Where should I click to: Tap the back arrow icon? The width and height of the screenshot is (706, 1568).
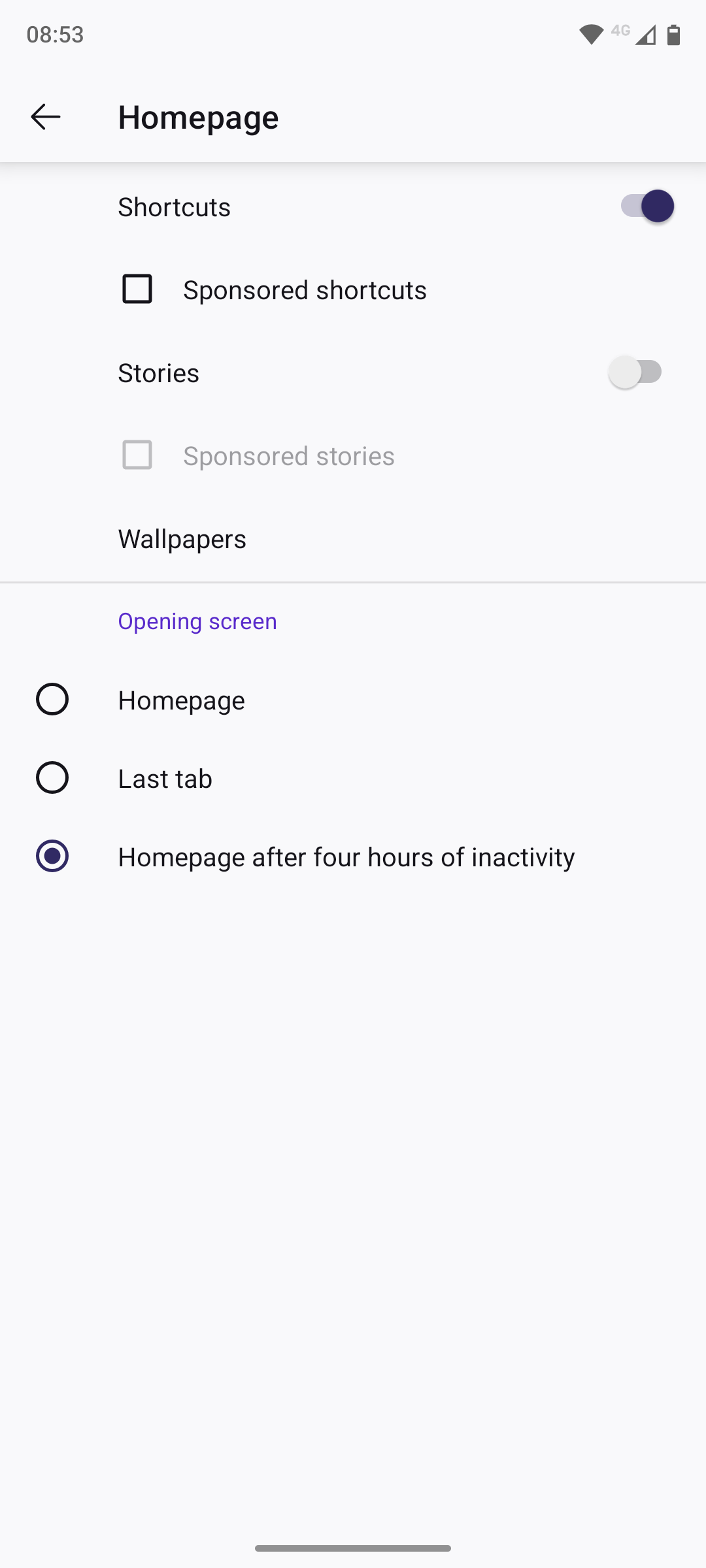46,117
